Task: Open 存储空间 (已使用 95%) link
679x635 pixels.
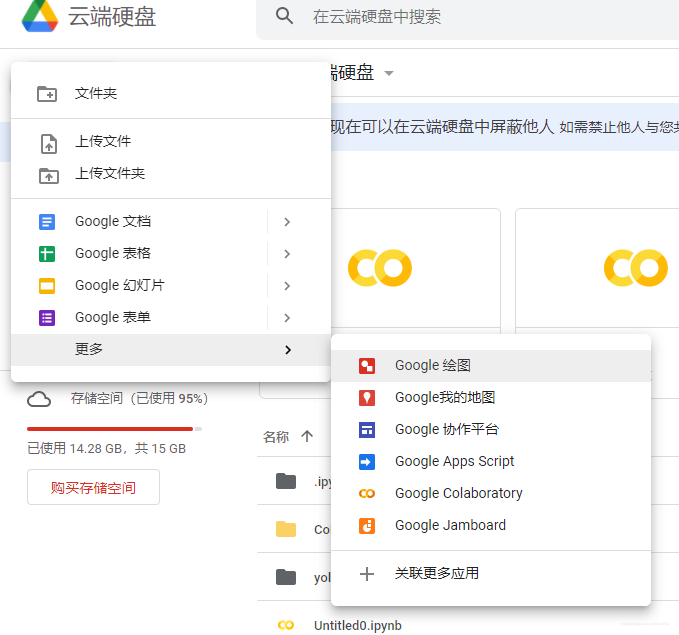Action: click(139, 398)
